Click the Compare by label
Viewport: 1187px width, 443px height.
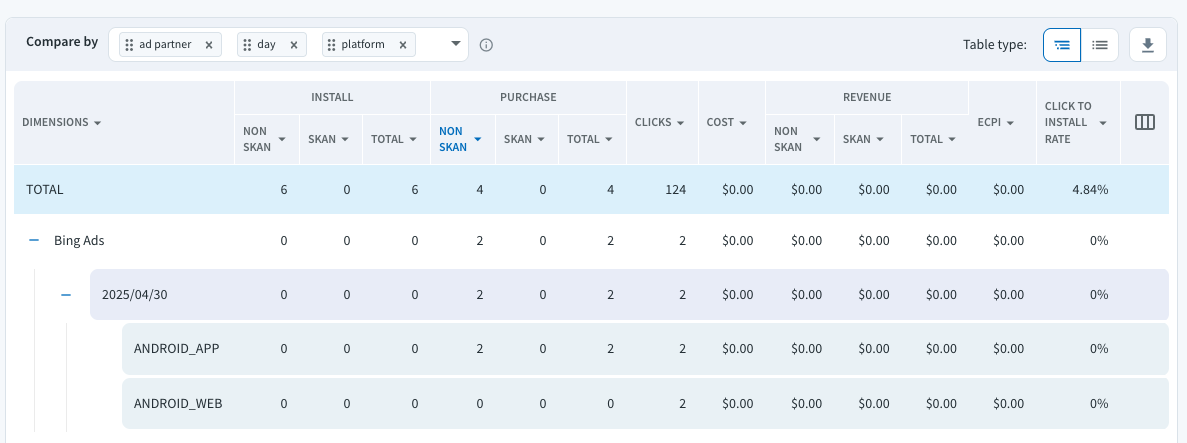(62, 42)
